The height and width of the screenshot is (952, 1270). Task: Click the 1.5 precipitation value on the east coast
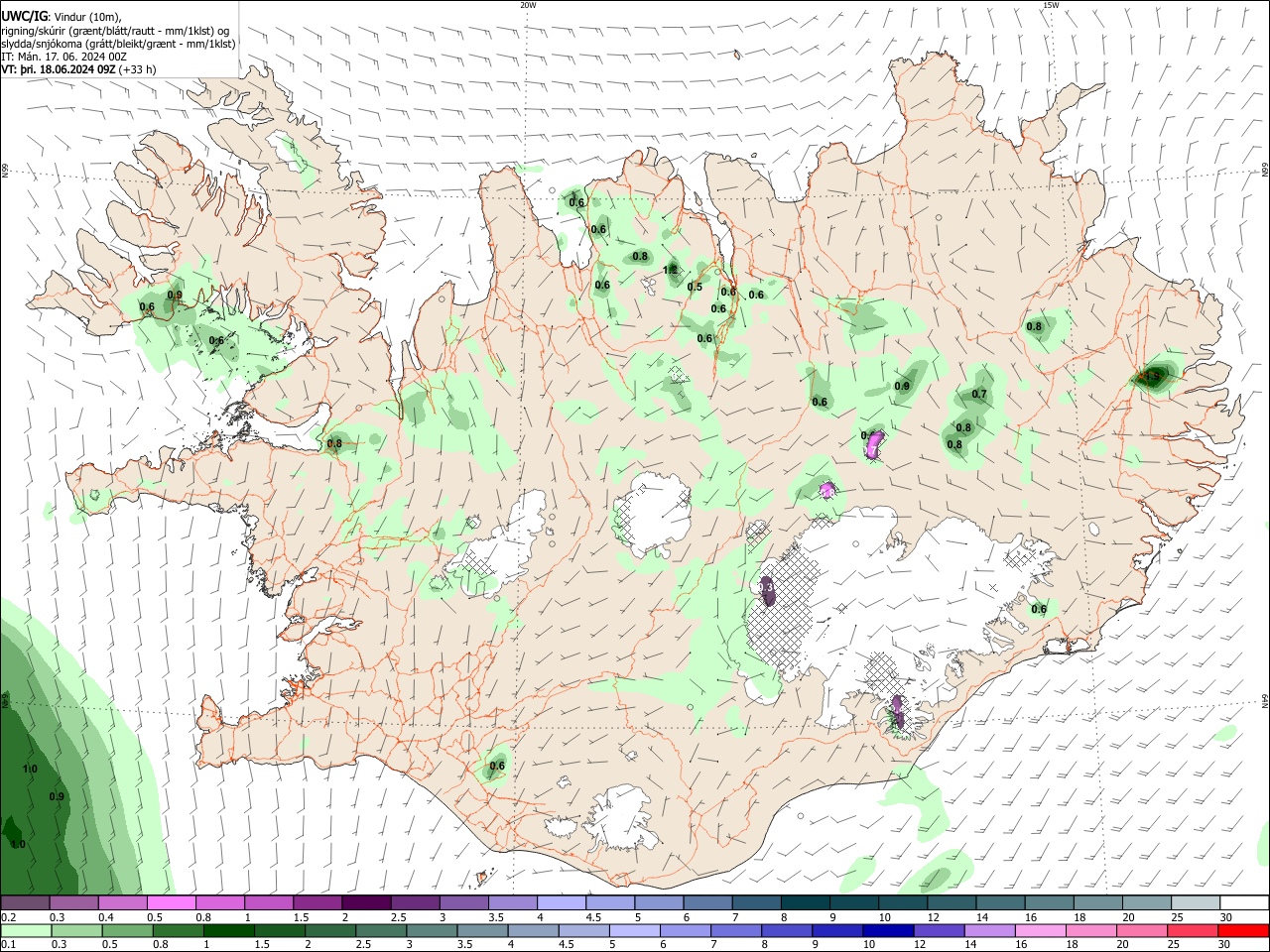[x=1151, y=377]
